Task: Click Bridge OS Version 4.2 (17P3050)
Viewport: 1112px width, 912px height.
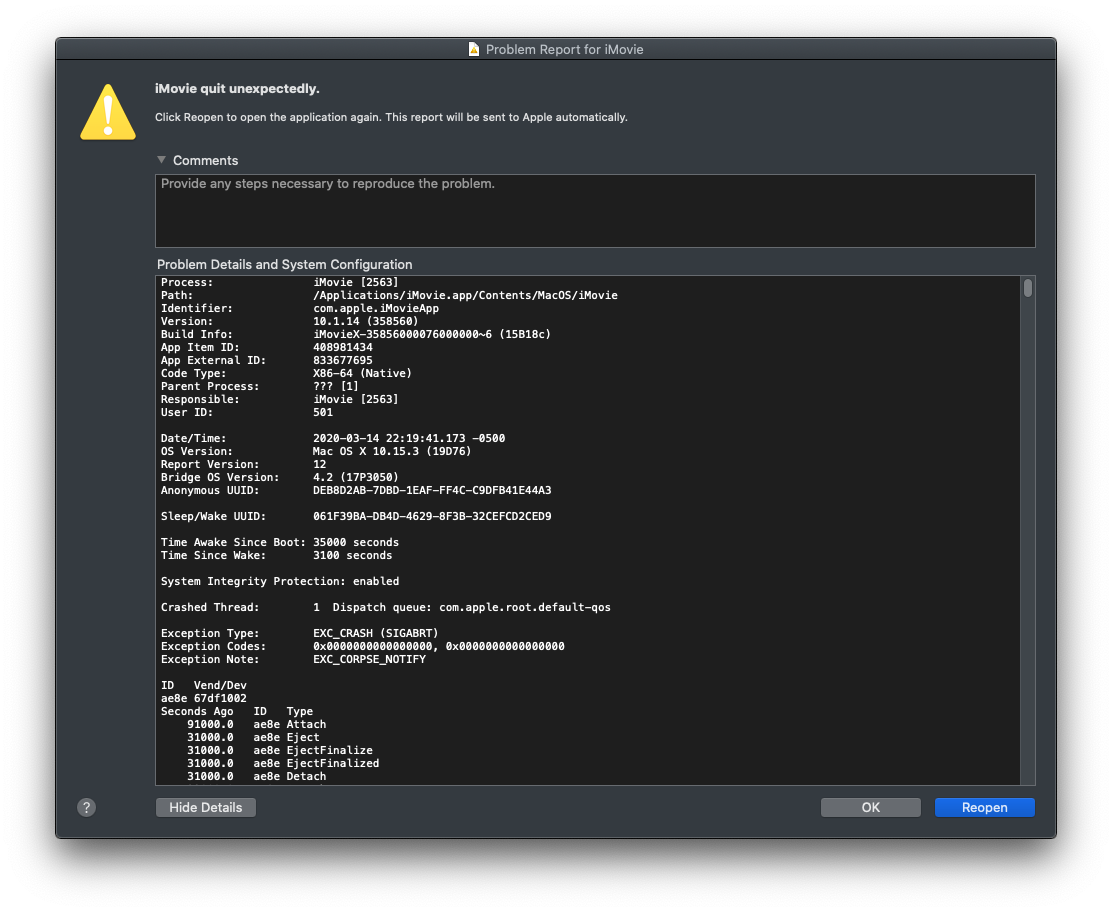Action: coord(279,477)
